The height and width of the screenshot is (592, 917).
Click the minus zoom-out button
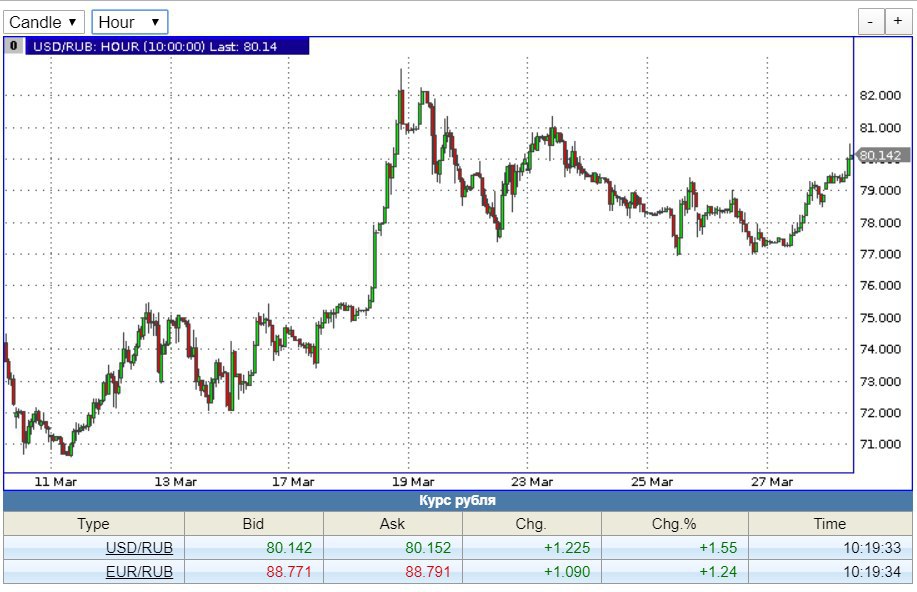[x=871, y=22]
